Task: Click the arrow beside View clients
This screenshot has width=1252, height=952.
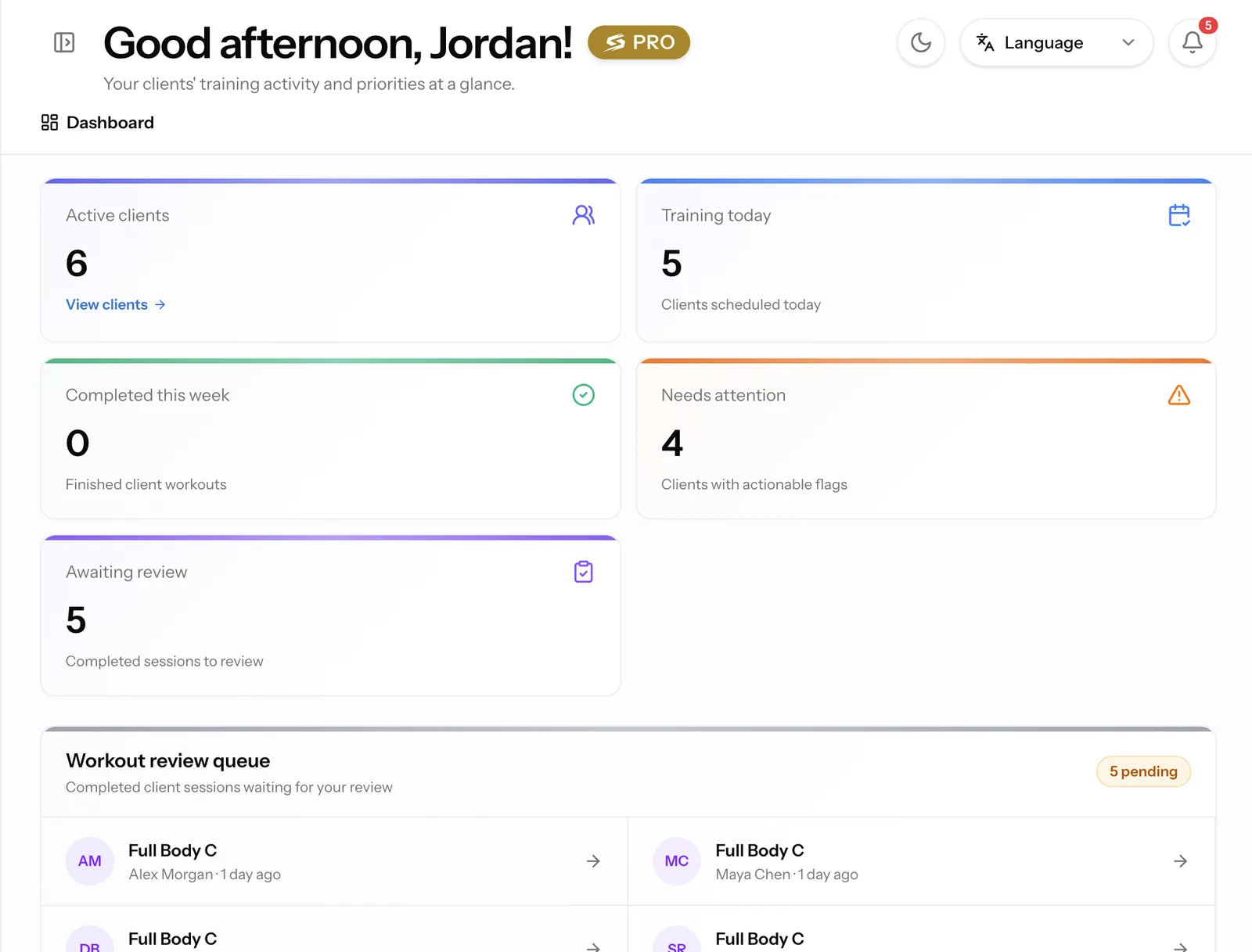Action: pos(160,304)
